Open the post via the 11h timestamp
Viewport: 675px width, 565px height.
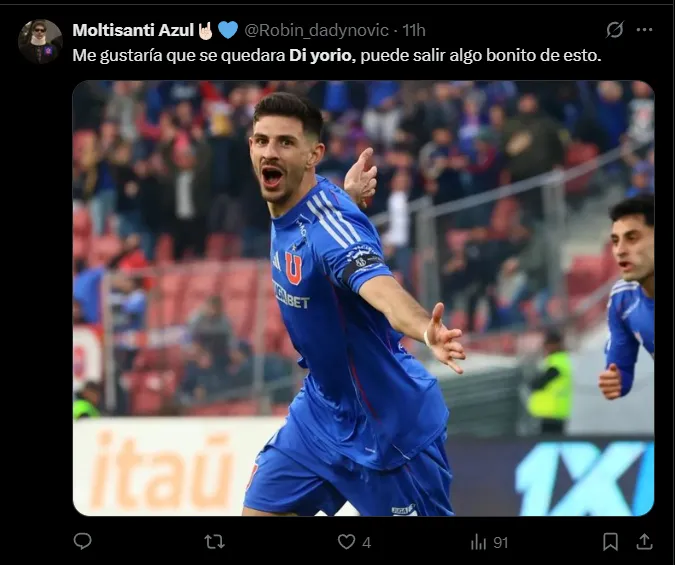tap(414, 30)
